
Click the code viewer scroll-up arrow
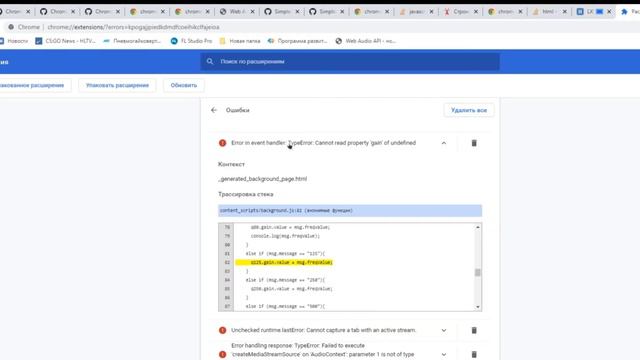(478, 227)
